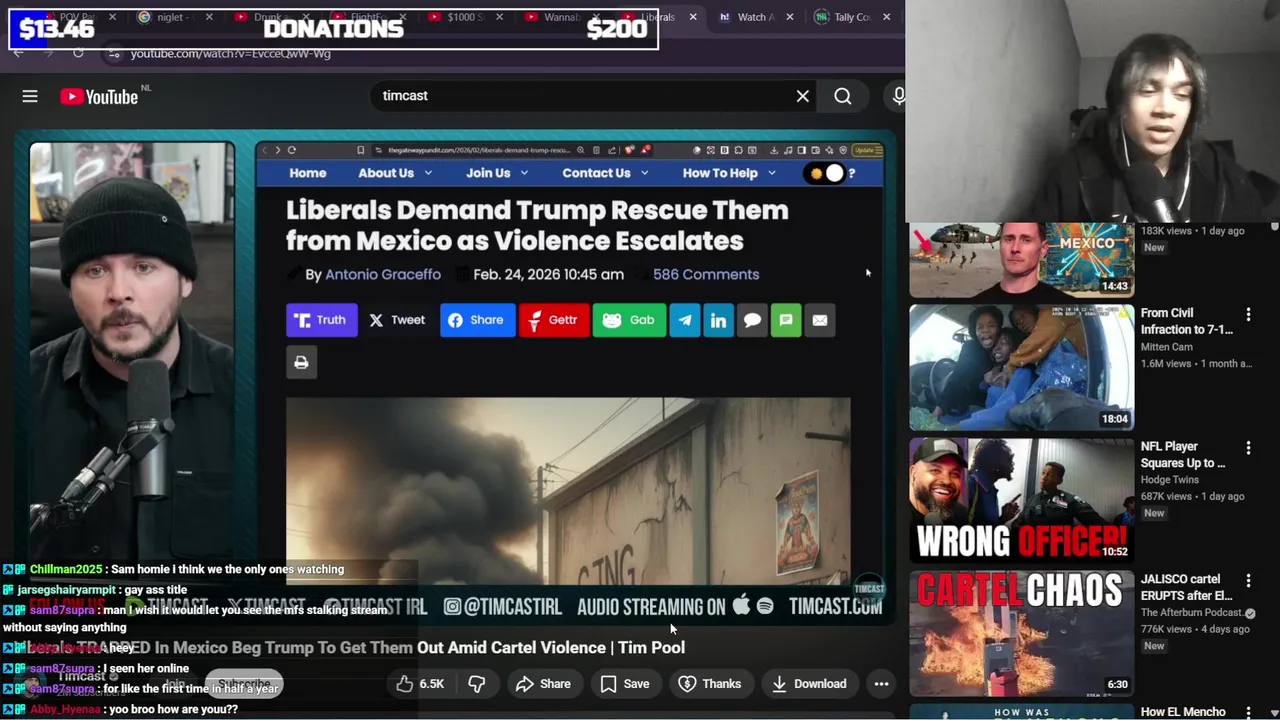The image size is (1280, 720).
Task: Open options for JALISCO cartel video
Action: [x=1248, y=580]
